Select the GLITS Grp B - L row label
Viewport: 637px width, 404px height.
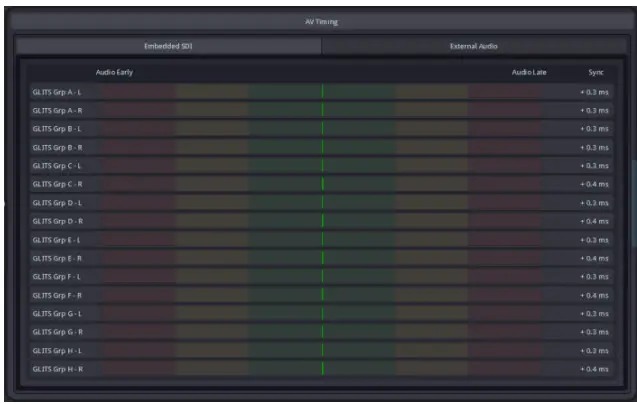57,129
